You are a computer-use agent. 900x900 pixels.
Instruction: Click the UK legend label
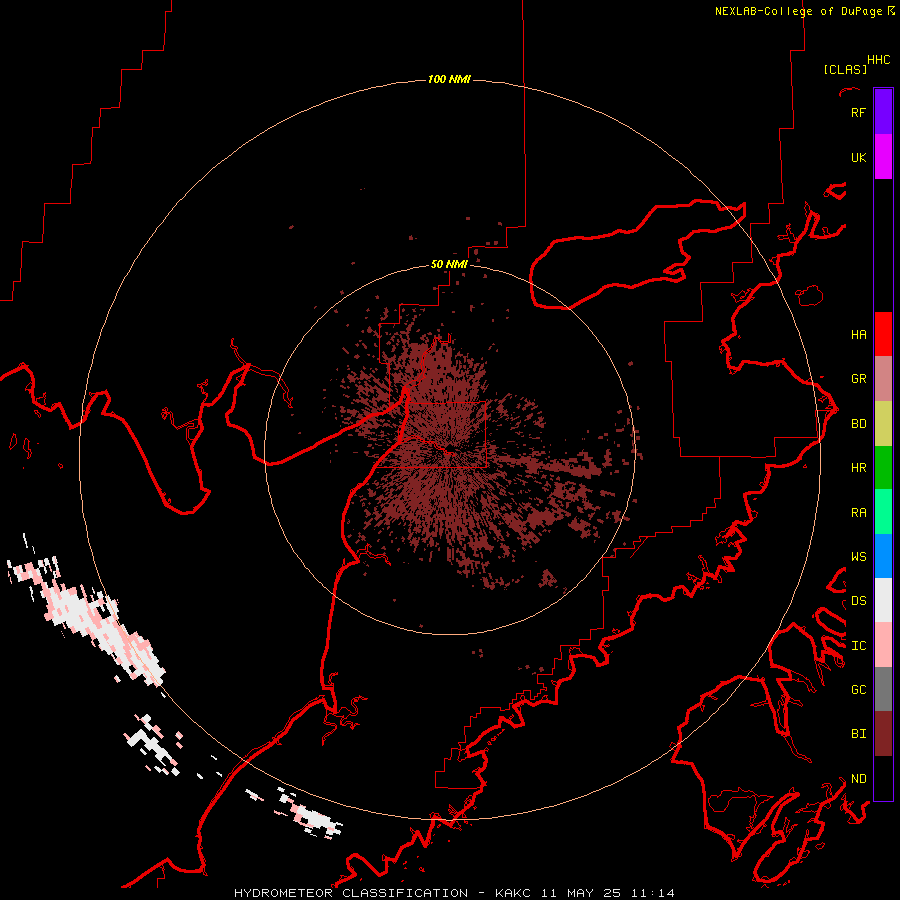[858, 157]
